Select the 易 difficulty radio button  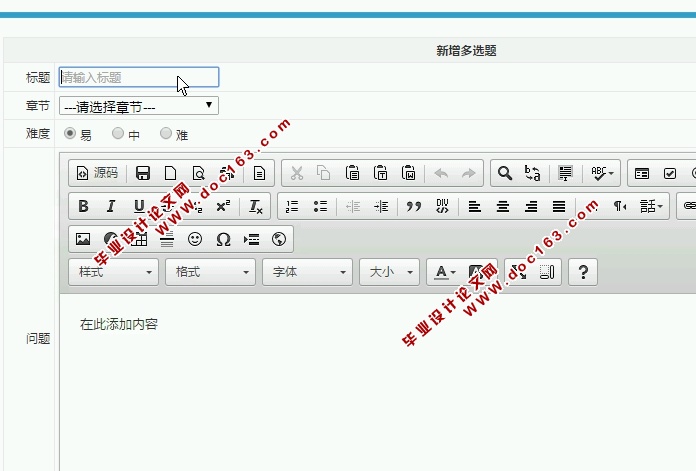pyautogui.click(x=70, y=133)
